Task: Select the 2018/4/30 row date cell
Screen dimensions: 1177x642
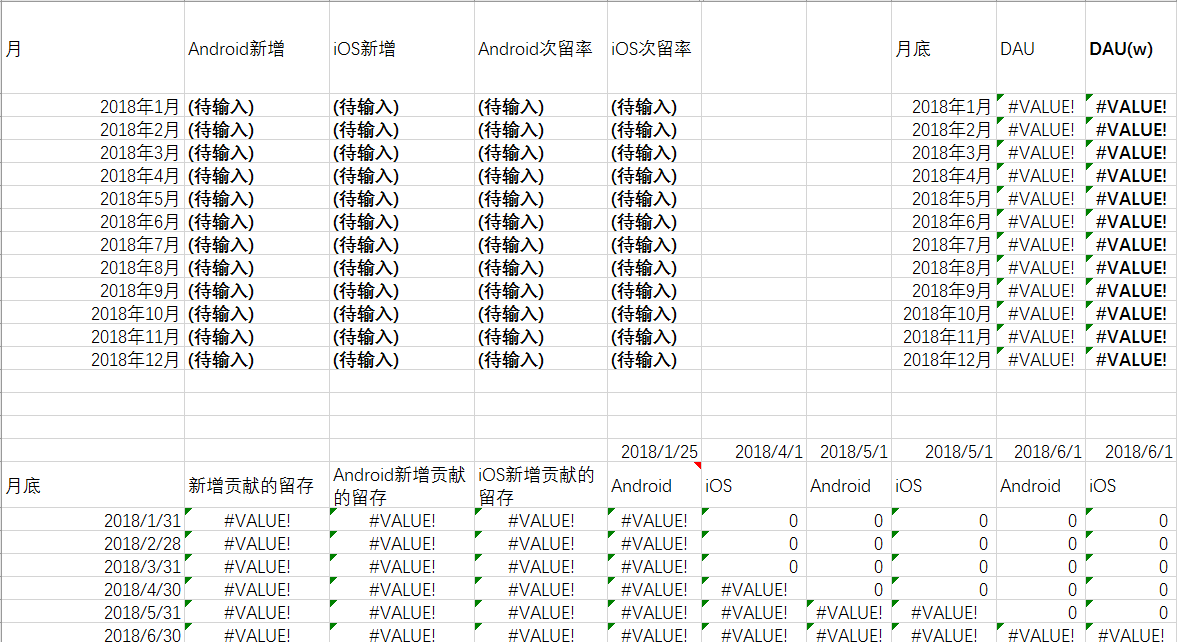Action: tap(92, 589)
